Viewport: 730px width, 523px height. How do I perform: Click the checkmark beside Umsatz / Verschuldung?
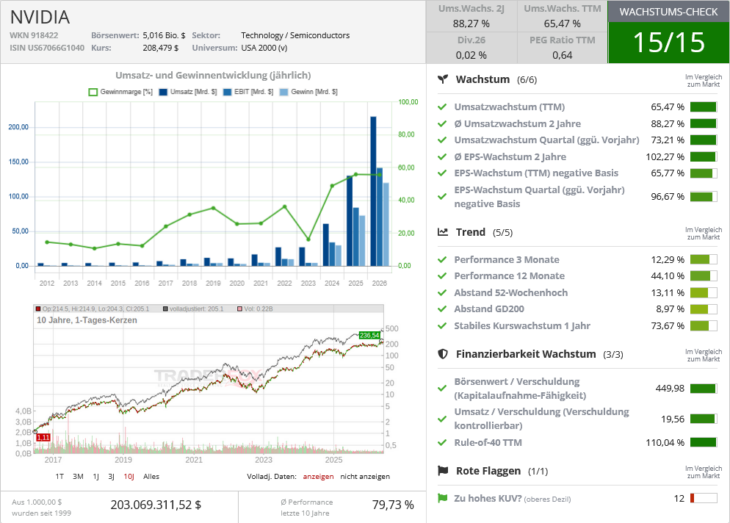click(442, 419)
